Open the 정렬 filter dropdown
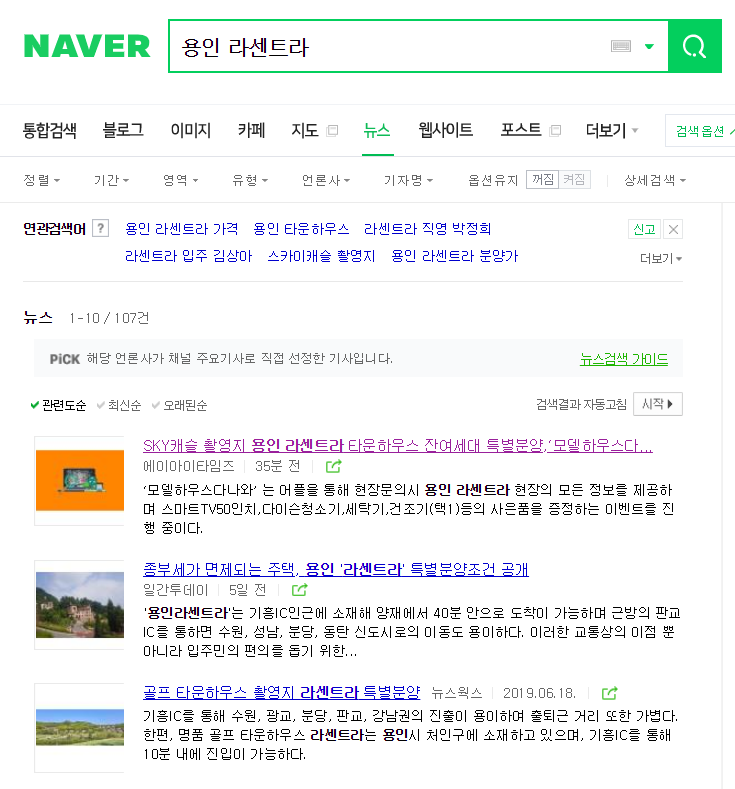This screenshot has height=789, width=735. (x=42, y=180)
